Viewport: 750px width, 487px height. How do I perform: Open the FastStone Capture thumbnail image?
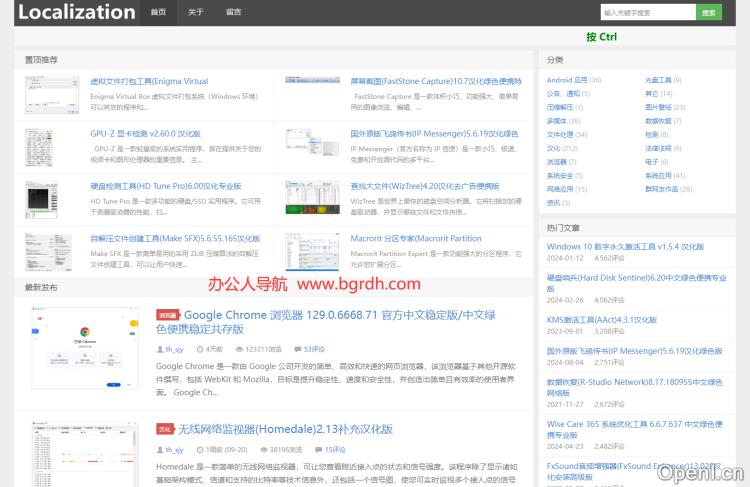click(x=313, y=80)
